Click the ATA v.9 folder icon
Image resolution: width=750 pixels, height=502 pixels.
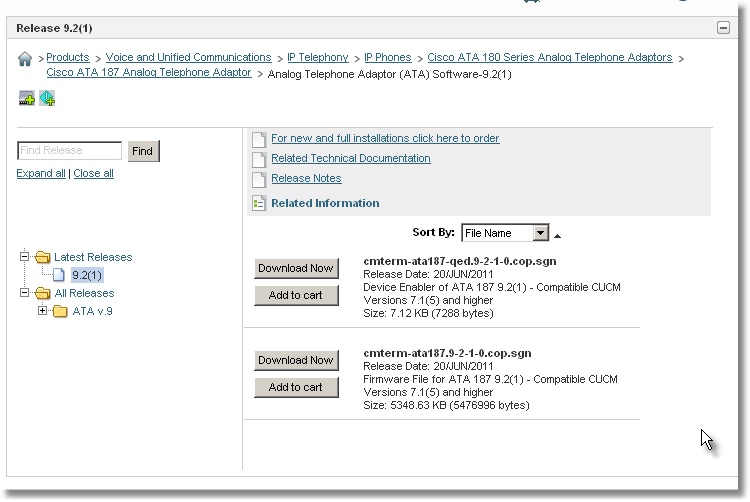60,311
